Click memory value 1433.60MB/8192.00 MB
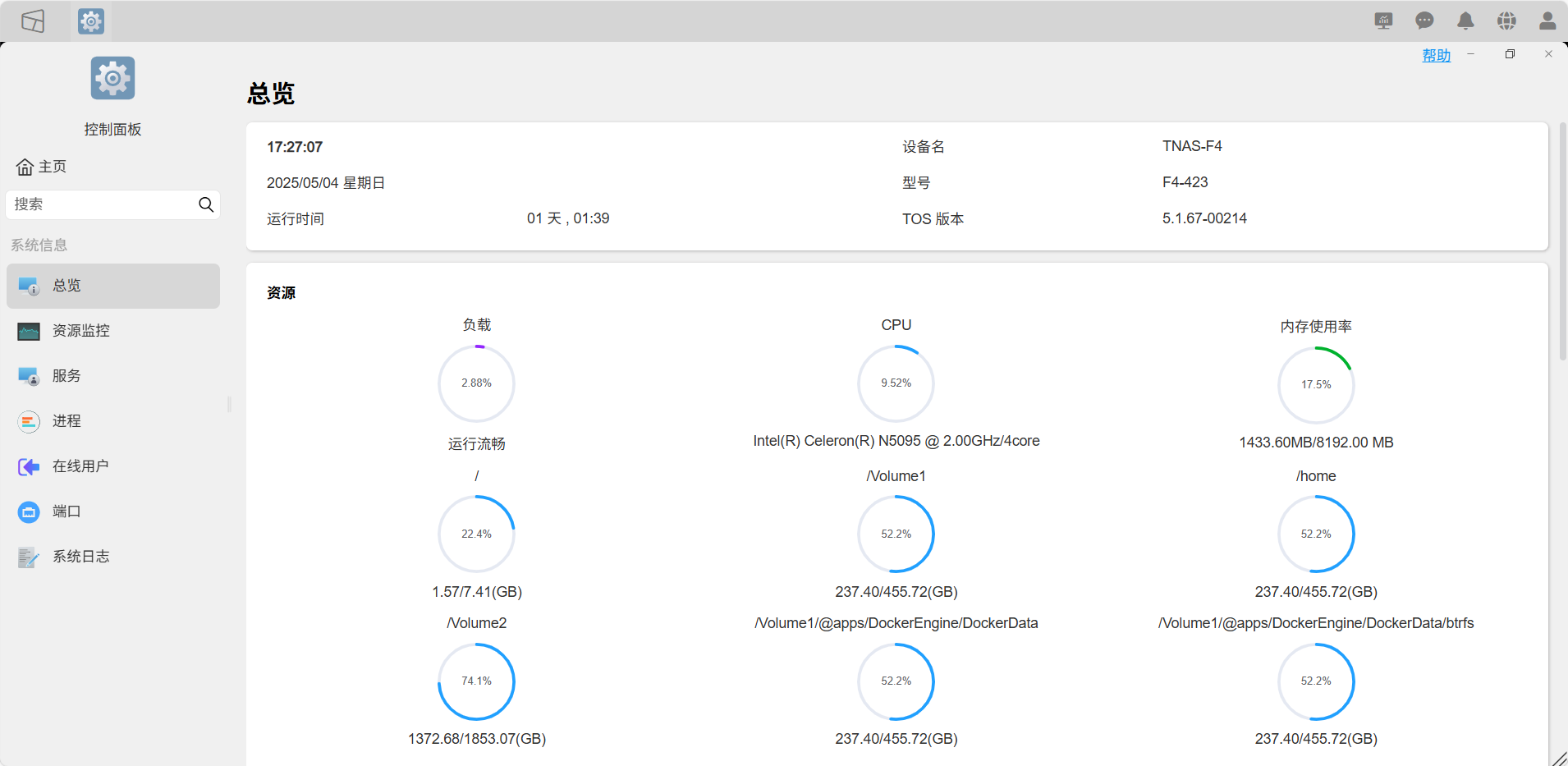This screenshot has width=1568, height=766. [x=1316, y=443]
